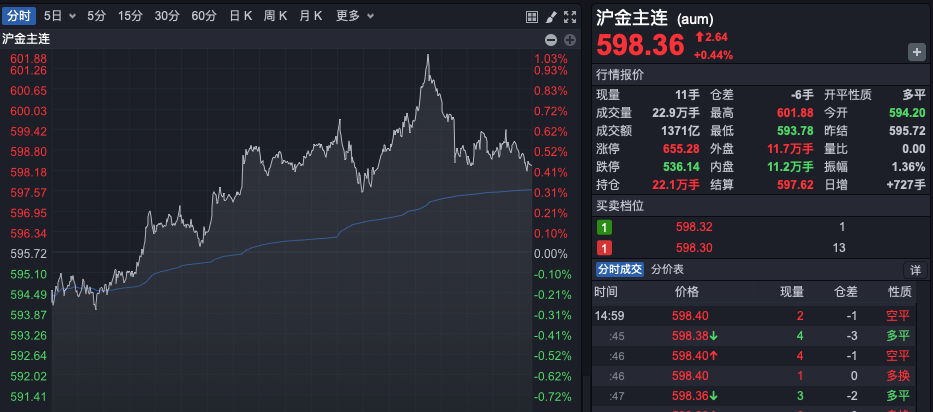Open the 月K chart view
This screenshot has width=933, height=412.
(x=311, y=16)
